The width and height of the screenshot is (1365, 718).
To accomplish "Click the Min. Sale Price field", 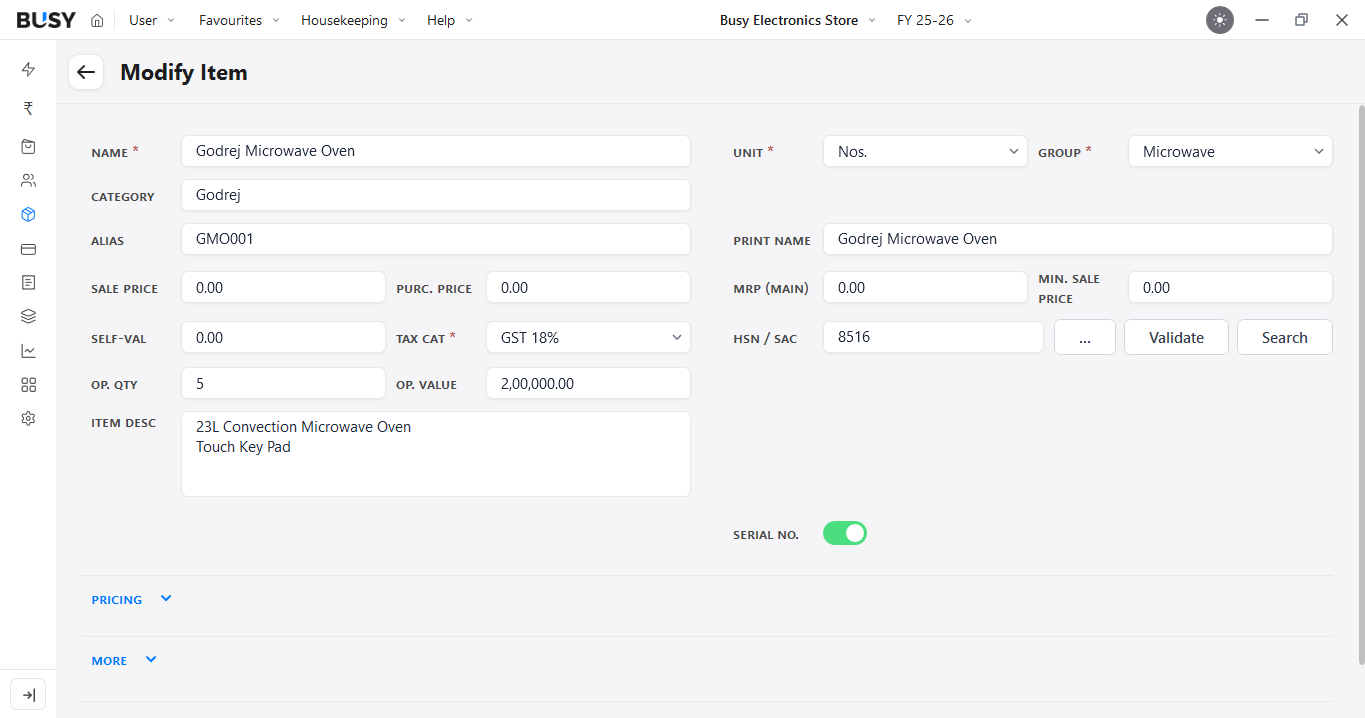I will coord(1230,287).
